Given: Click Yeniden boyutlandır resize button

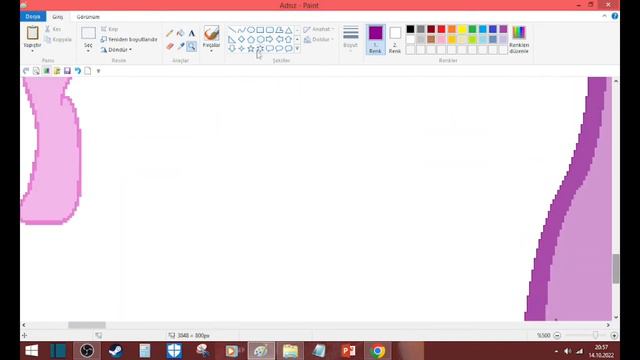Looking at the screenshot, I should point(129,39).
